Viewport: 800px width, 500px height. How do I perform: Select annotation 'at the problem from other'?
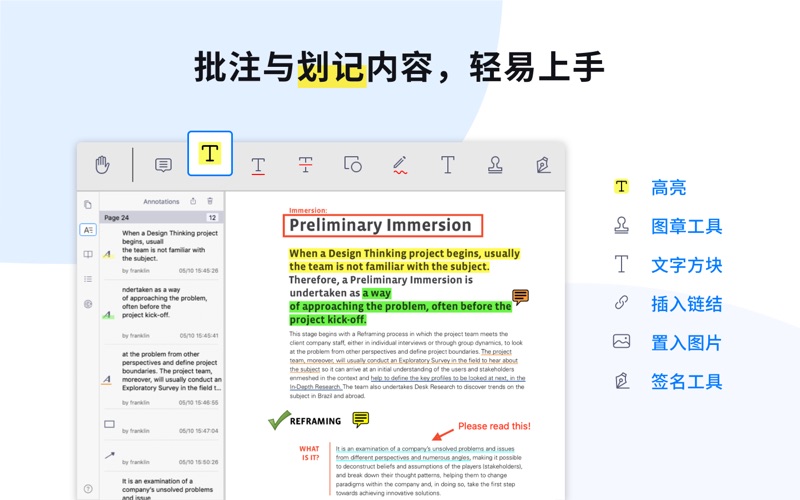tap(162, 379)
